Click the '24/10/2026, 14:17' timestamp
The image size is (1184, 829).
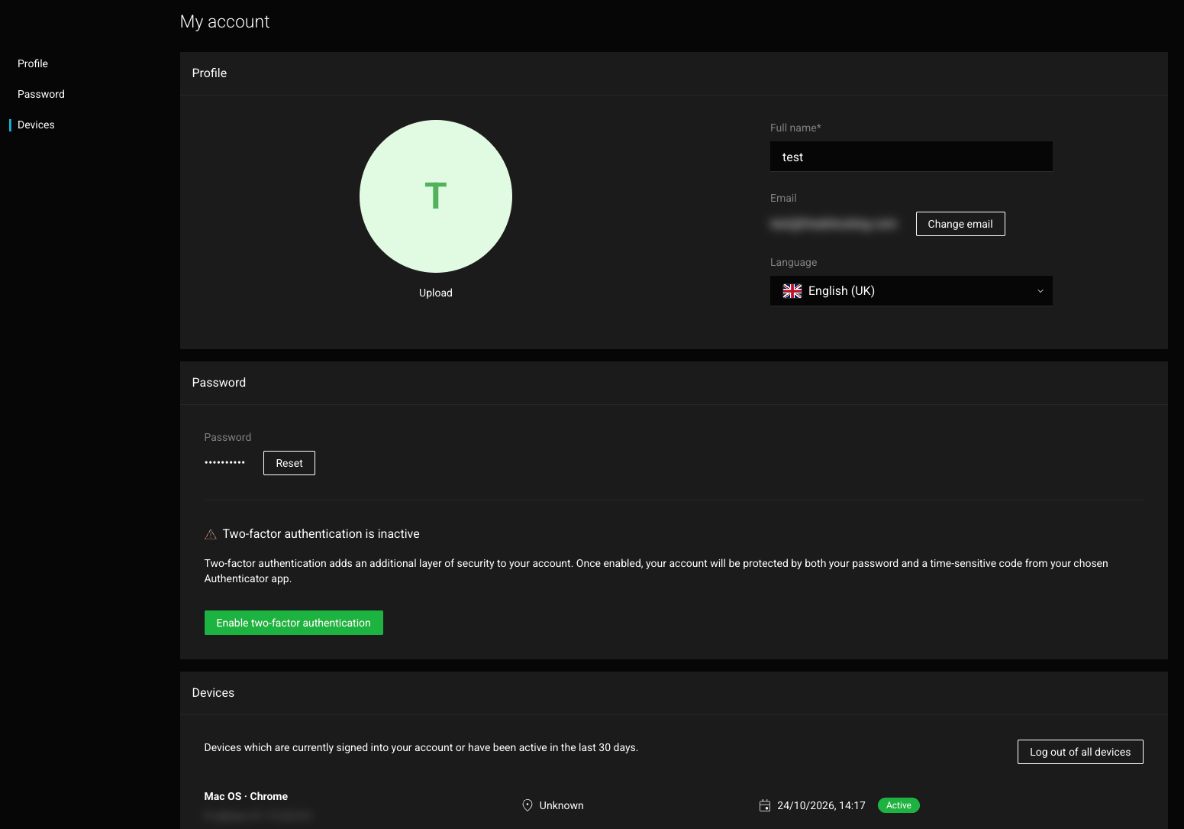coord(821,806)
